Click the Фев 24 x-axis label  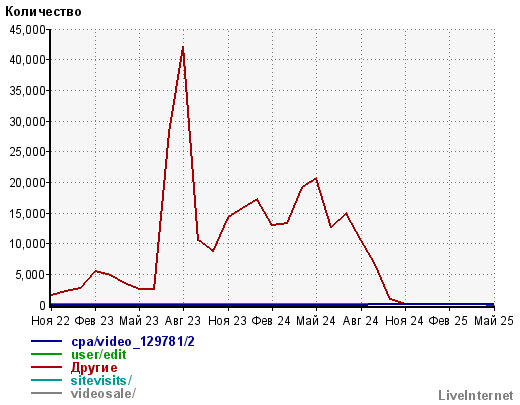(271, 321)
